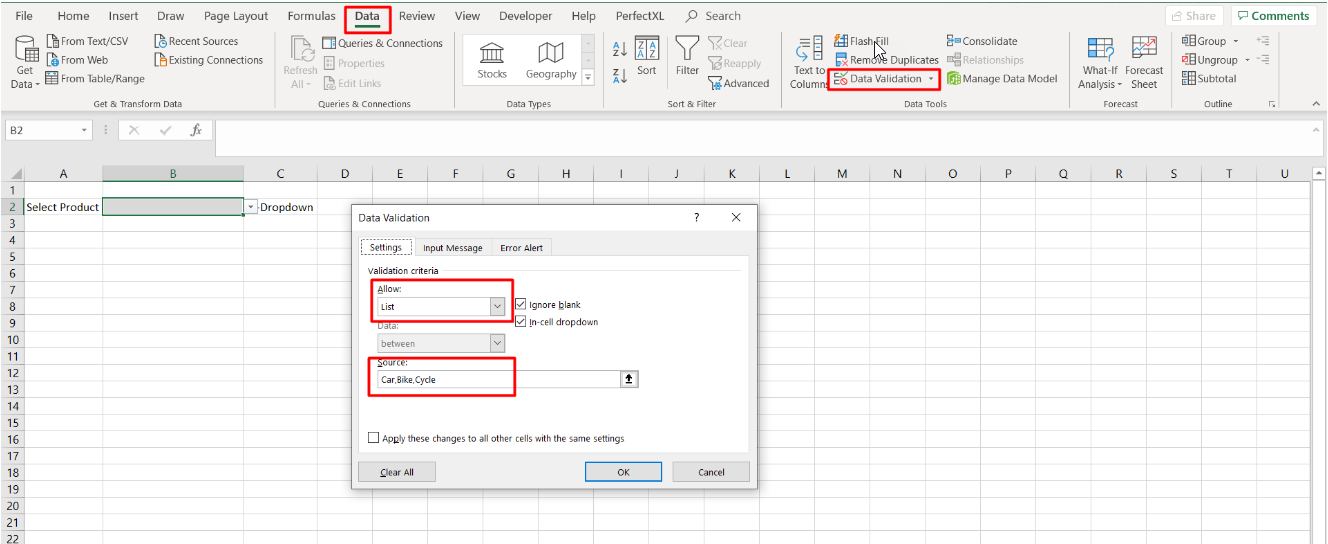Toggle the Ignore blank checkbox
This screenshot has height=544, width=1328.
(x=520, y=304)
